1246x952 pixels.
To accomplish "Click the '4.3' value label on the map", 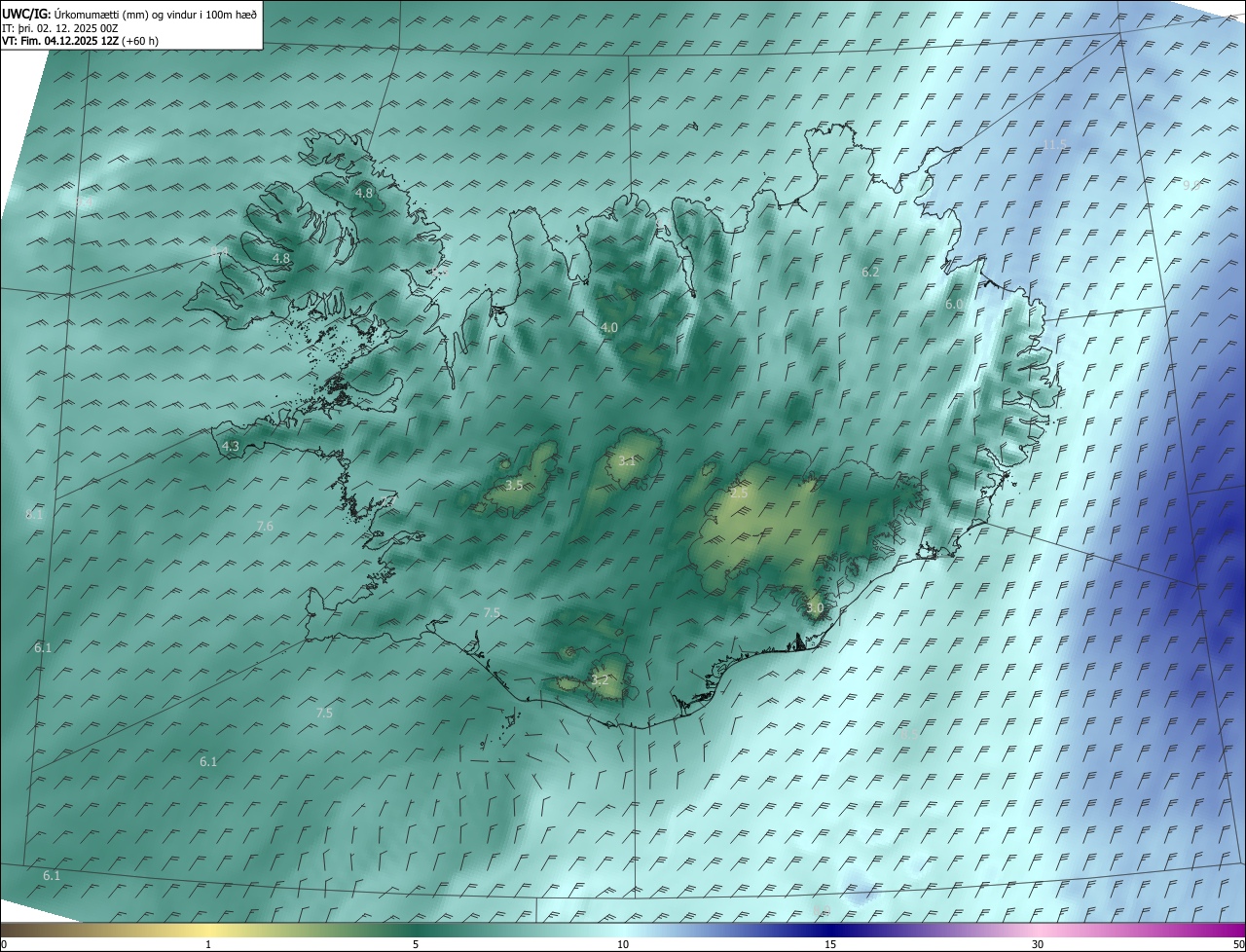I will (x=231, y=447).
